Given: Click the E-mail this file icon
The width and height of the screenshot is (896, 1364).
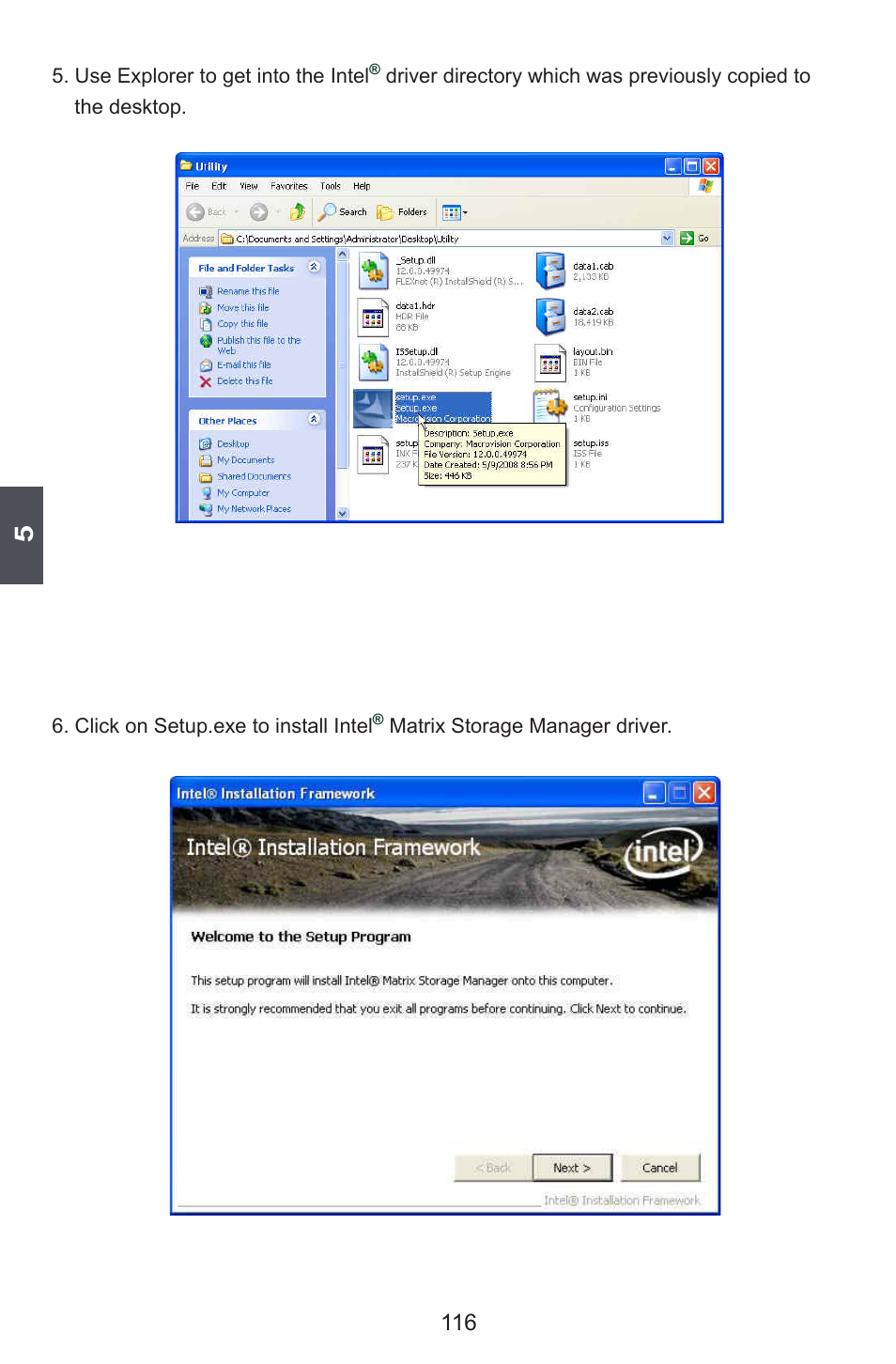Looking at the screenshot, I should coord(206,365).
